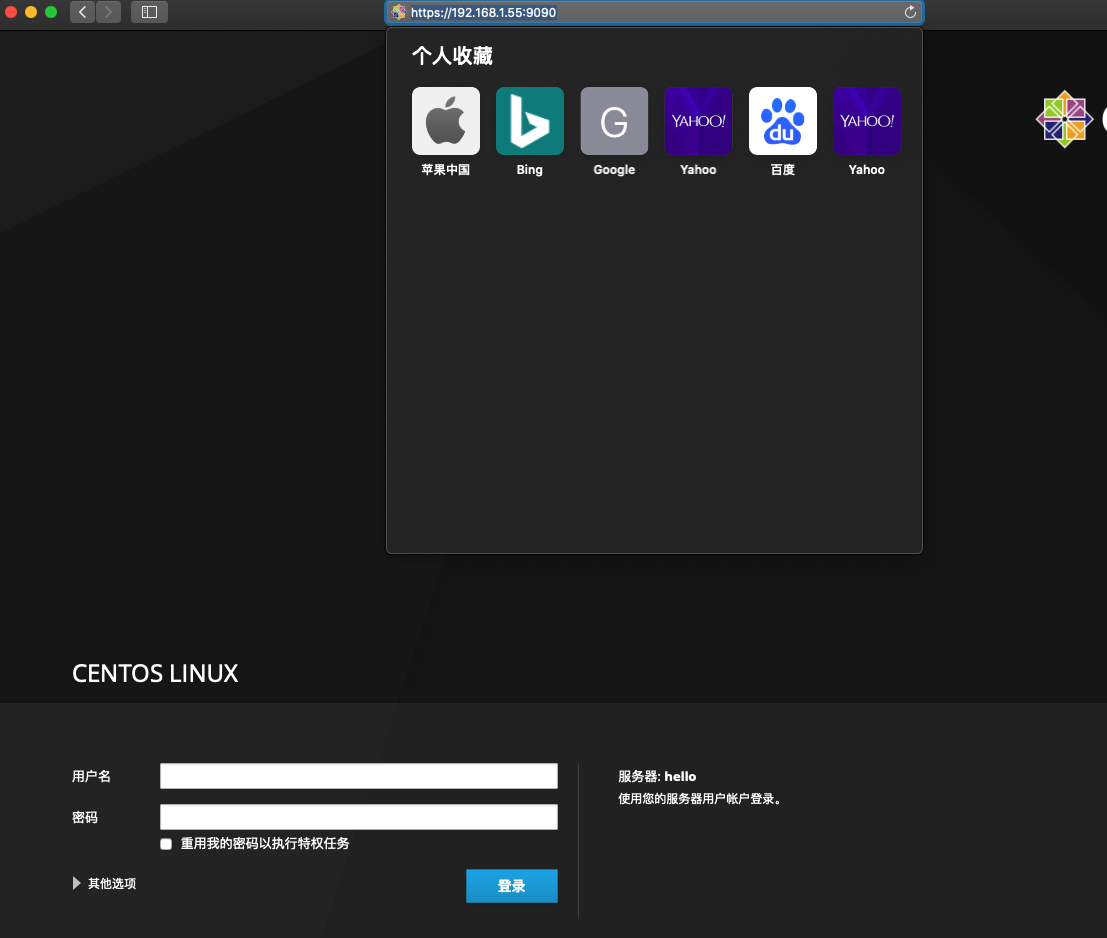Open the 百度 Baidu favorite
The height and width of the screenshot is (938, 1107).
point(782,120)
